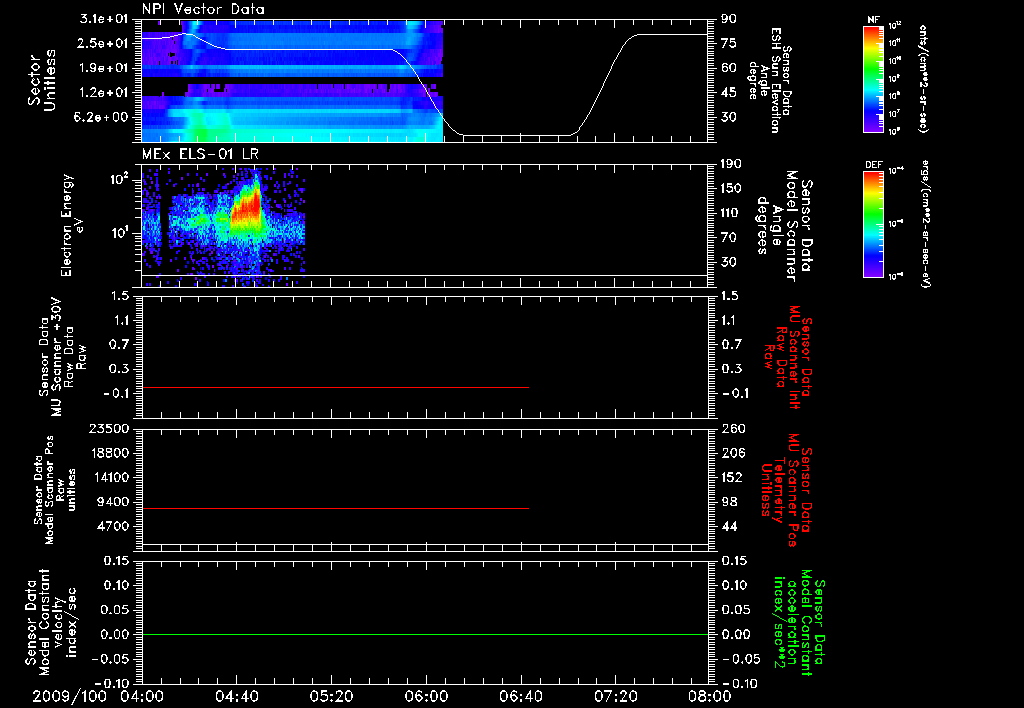Click the 10^2 electron energy tick label
The width and height of the screenshot is (1024, 708).
pyautogui.click(x=121, y=179)
